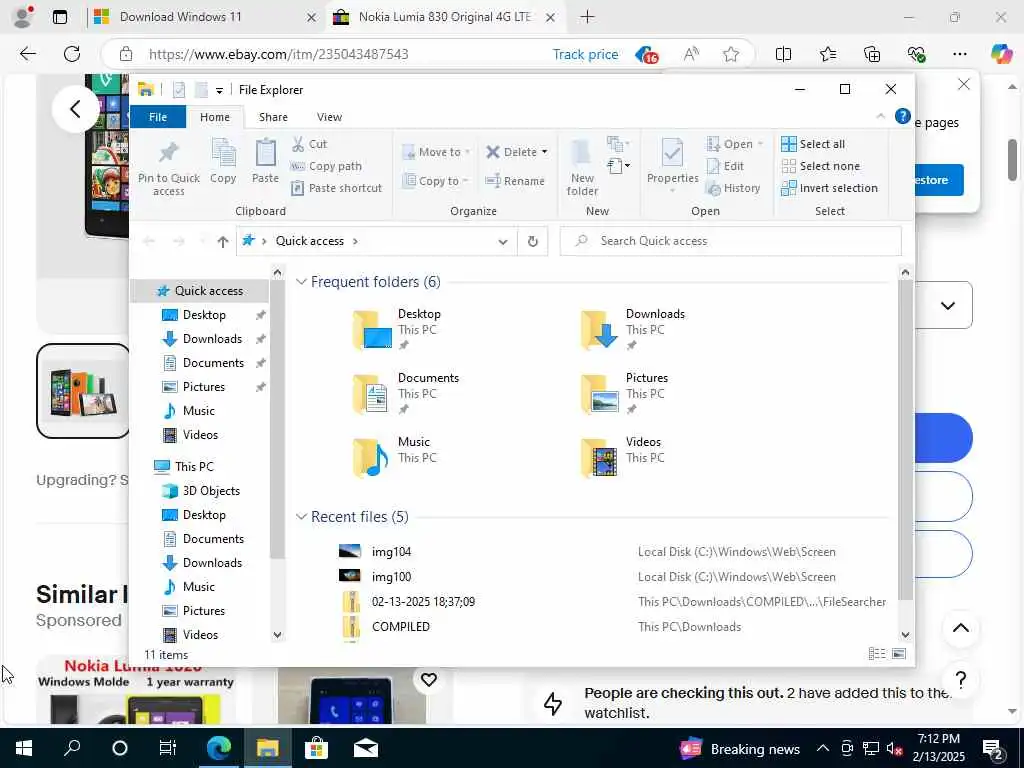Click the Up one level arrow

223,242
